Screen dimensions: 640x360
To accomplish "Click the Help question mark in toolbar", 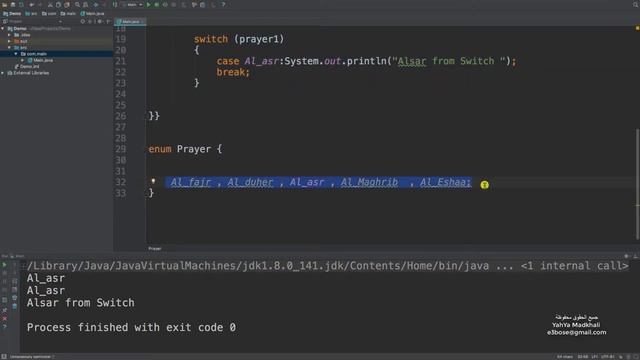I will (223, 5).
